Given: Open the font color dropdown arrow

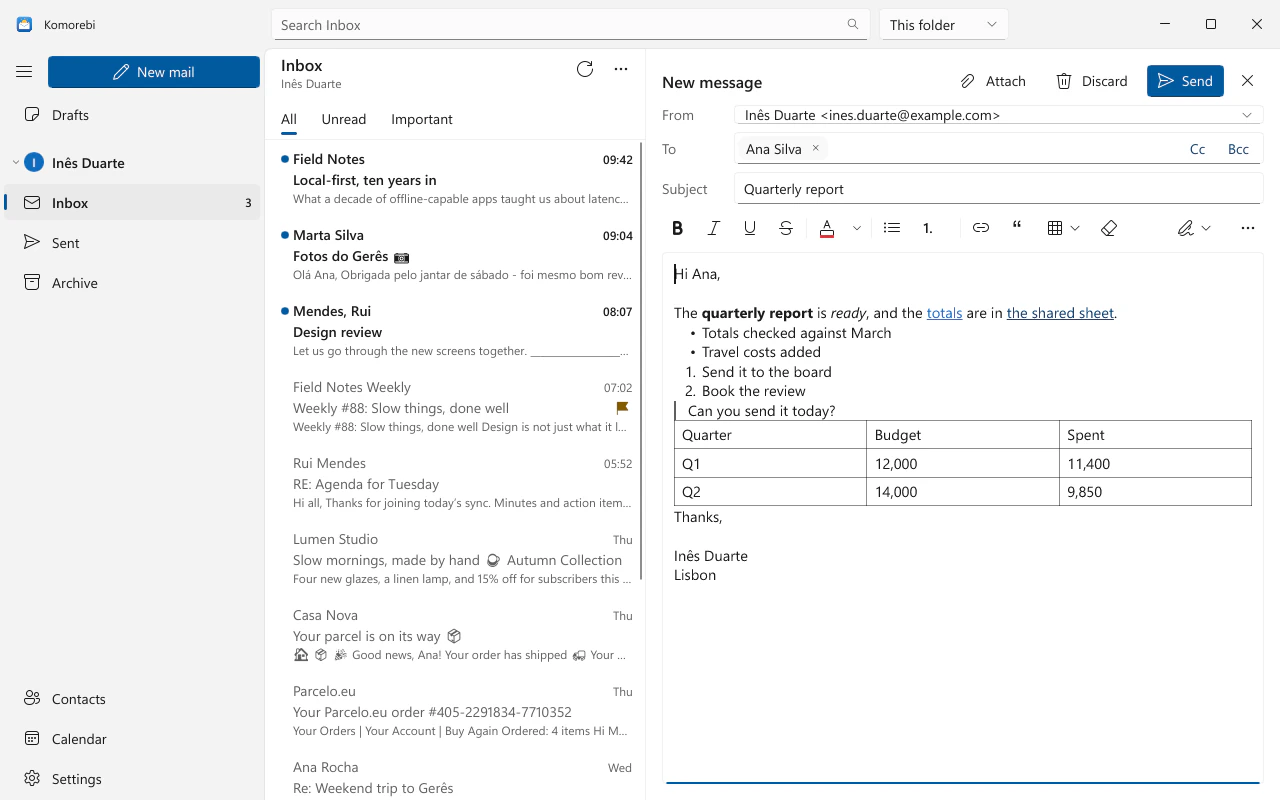Looking at the screenshot, I should (857, 228).
